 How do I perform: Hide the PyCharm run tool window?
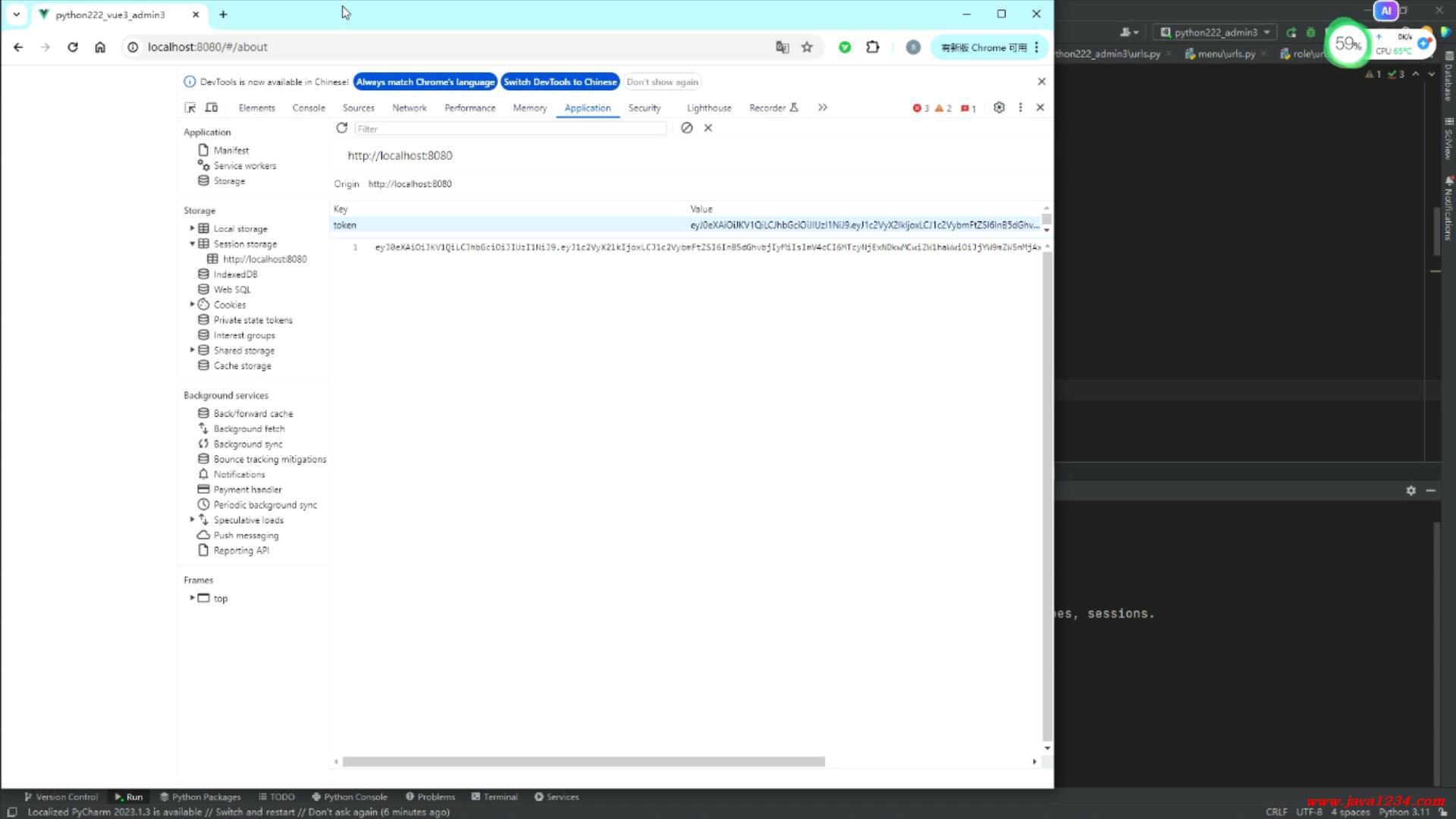[x=1431, y=491]
